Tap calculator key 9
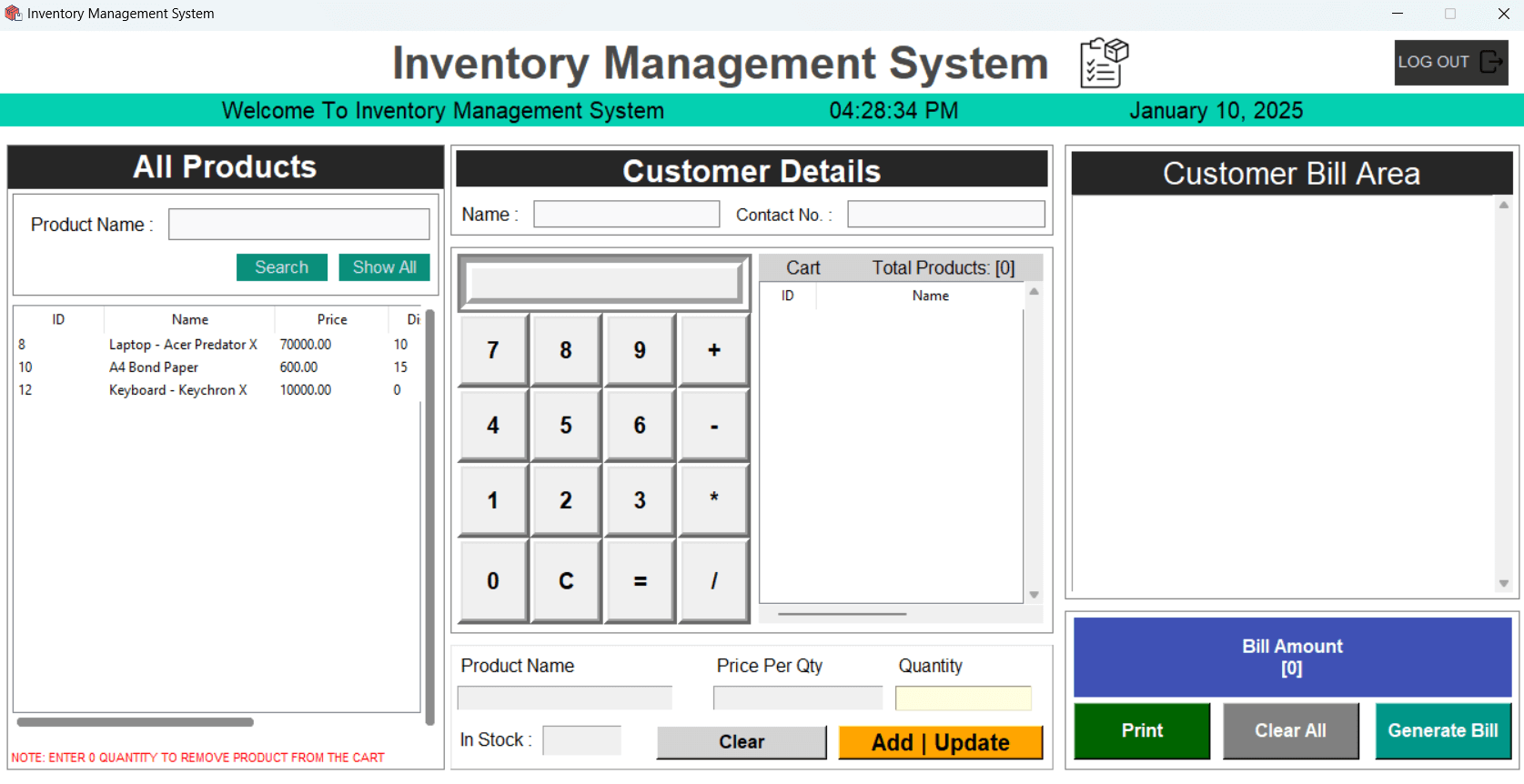This screenshot has height=784, width=1524. click(x=640, y=350)
